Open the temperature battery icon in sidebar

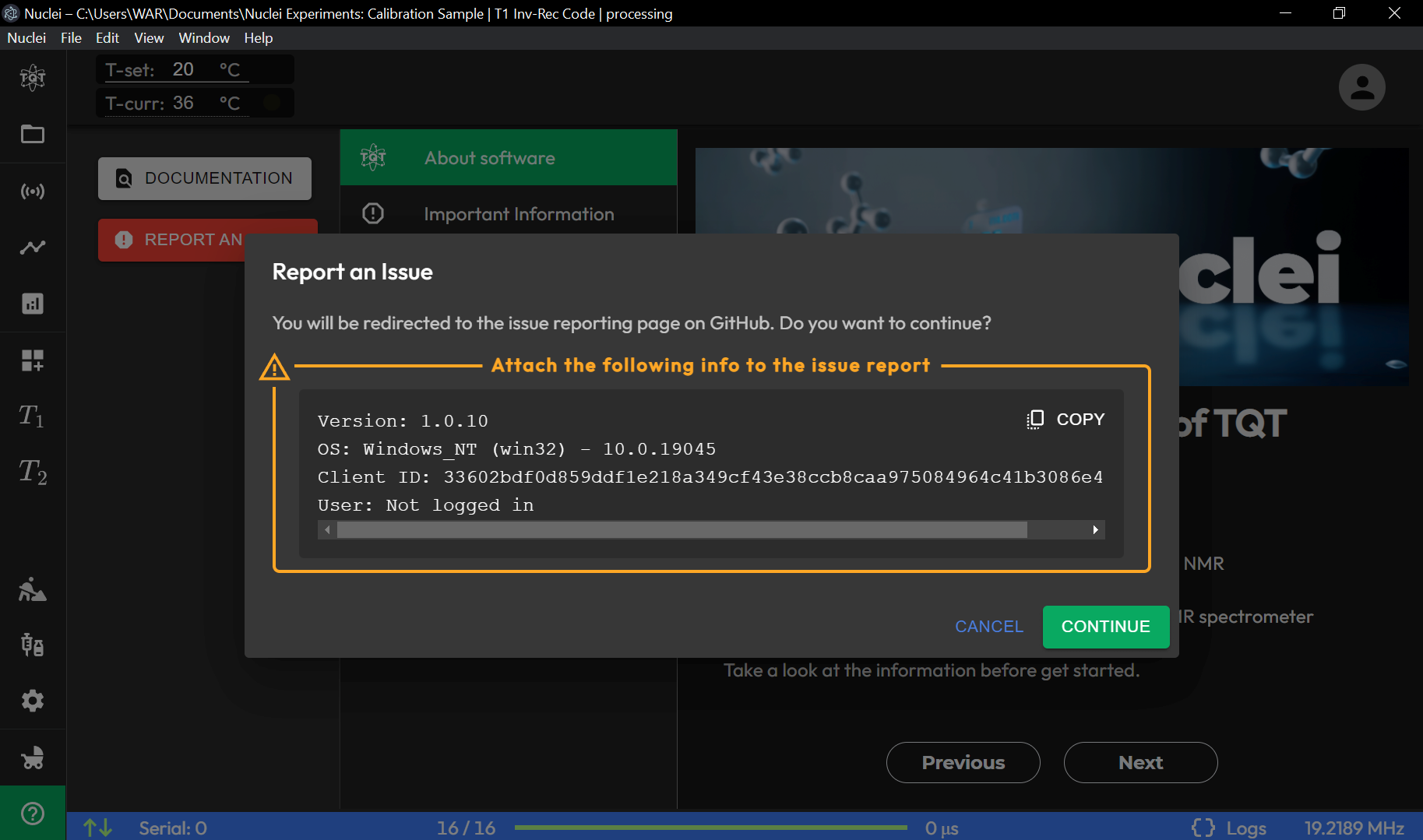click(33, 645)
